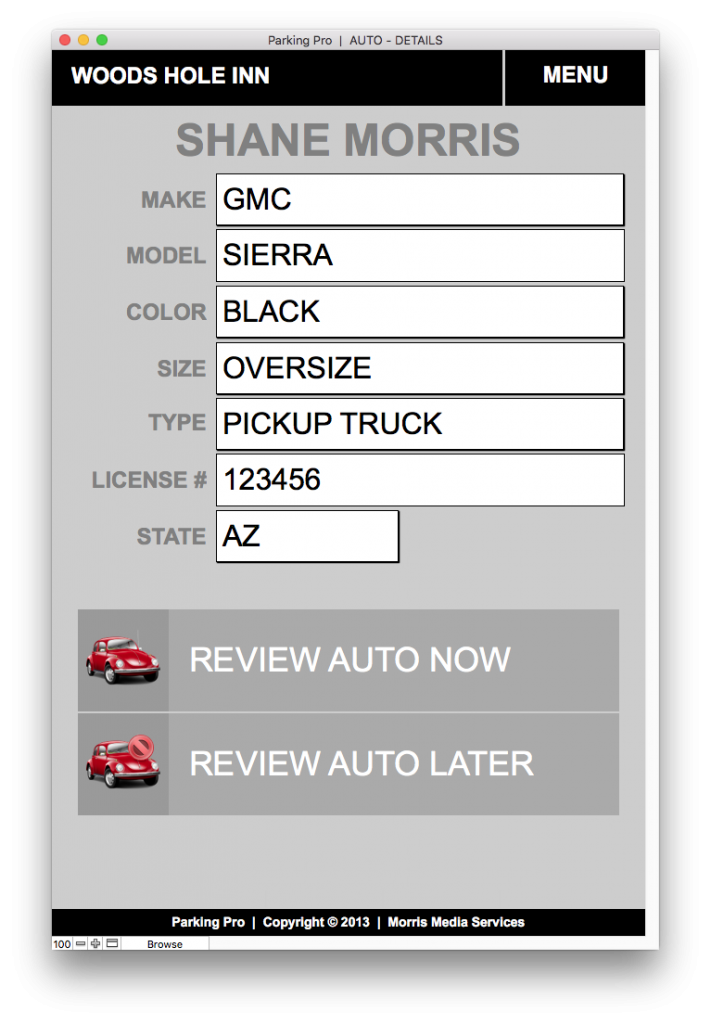Toggle the status toolbar icon
This screenshot has width=711, height=1024.
point(112,944)
